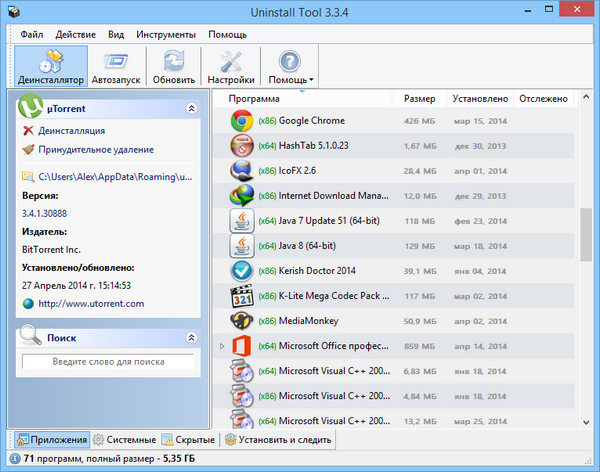Sort list by Размер column header
This screenshot has height=472, width=600.
[x=419, y=99]
